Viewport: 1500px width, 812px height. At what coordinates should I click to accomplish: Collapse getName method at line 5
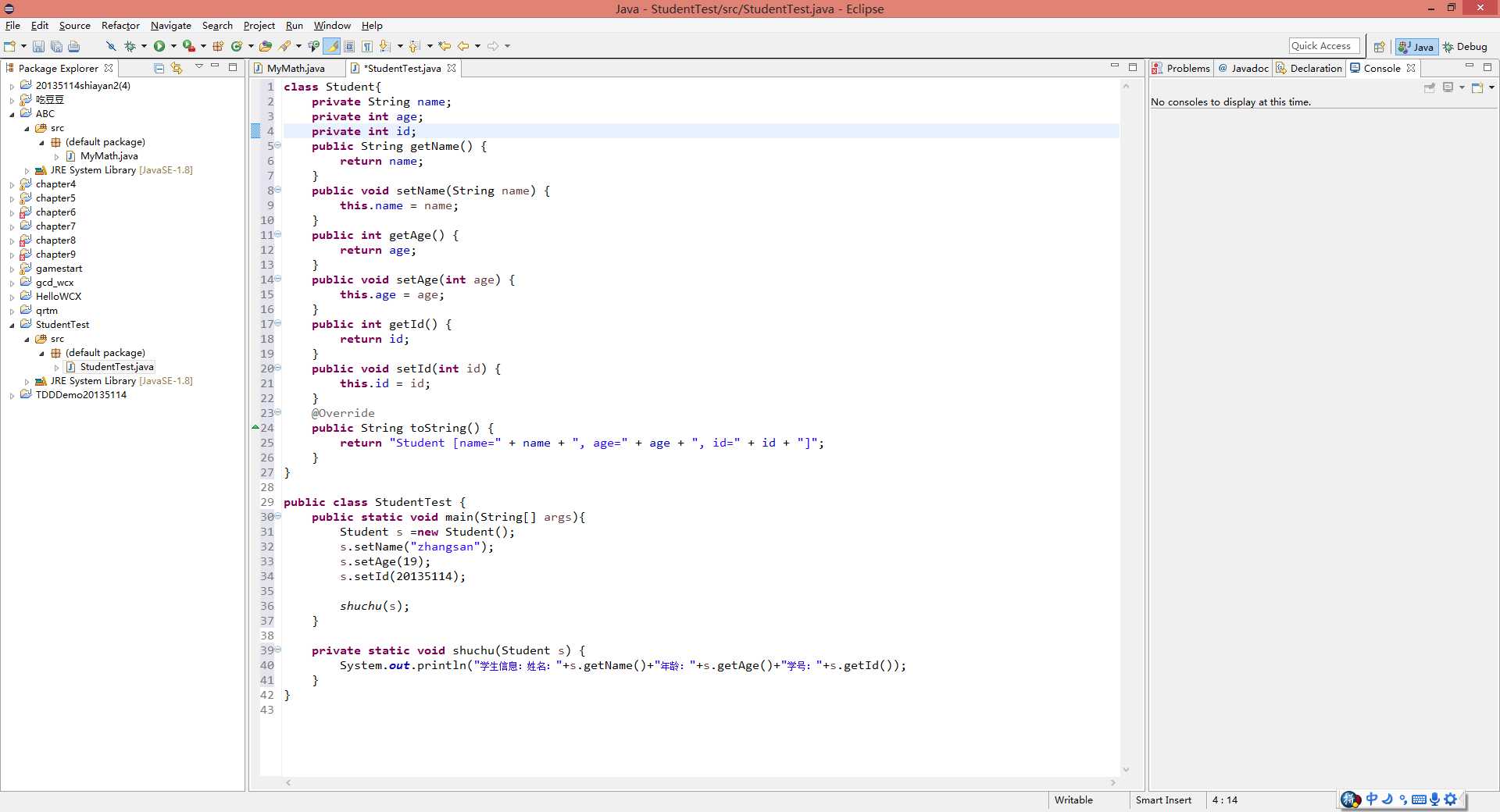tap(278, 145)
